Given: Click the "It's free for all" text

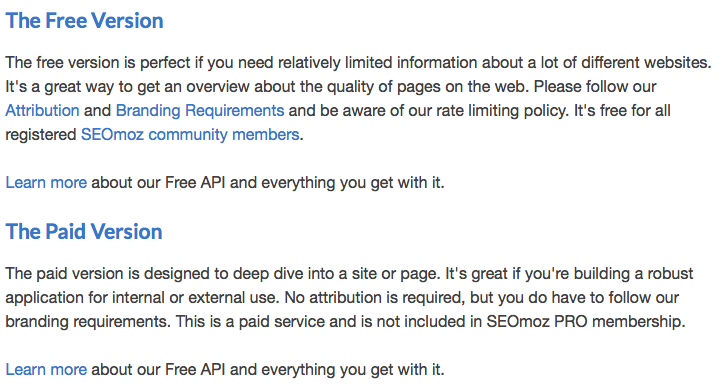Looking at the screenshot, I should tap(622, 111).
